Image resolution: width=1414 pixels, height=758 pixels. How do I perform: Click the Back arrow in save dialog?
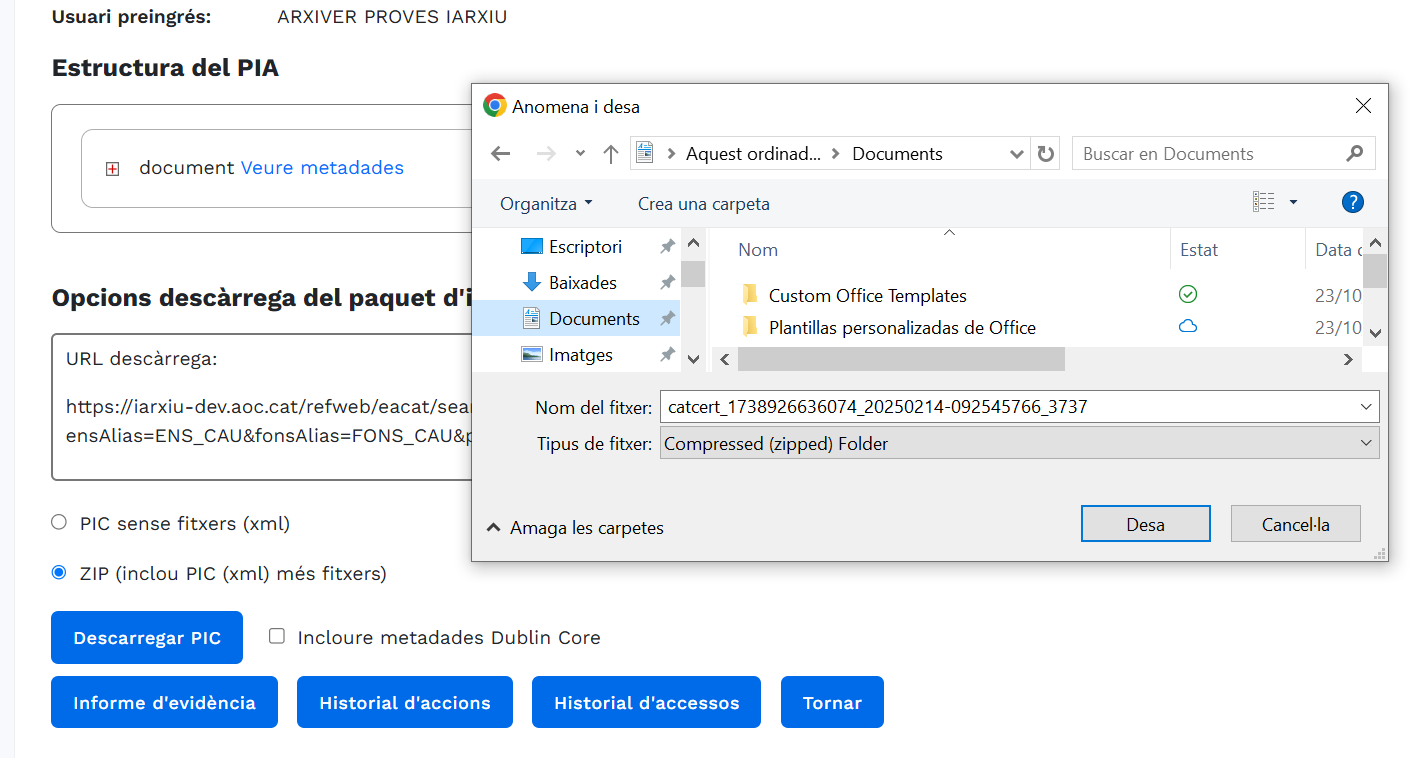point(500,154)
